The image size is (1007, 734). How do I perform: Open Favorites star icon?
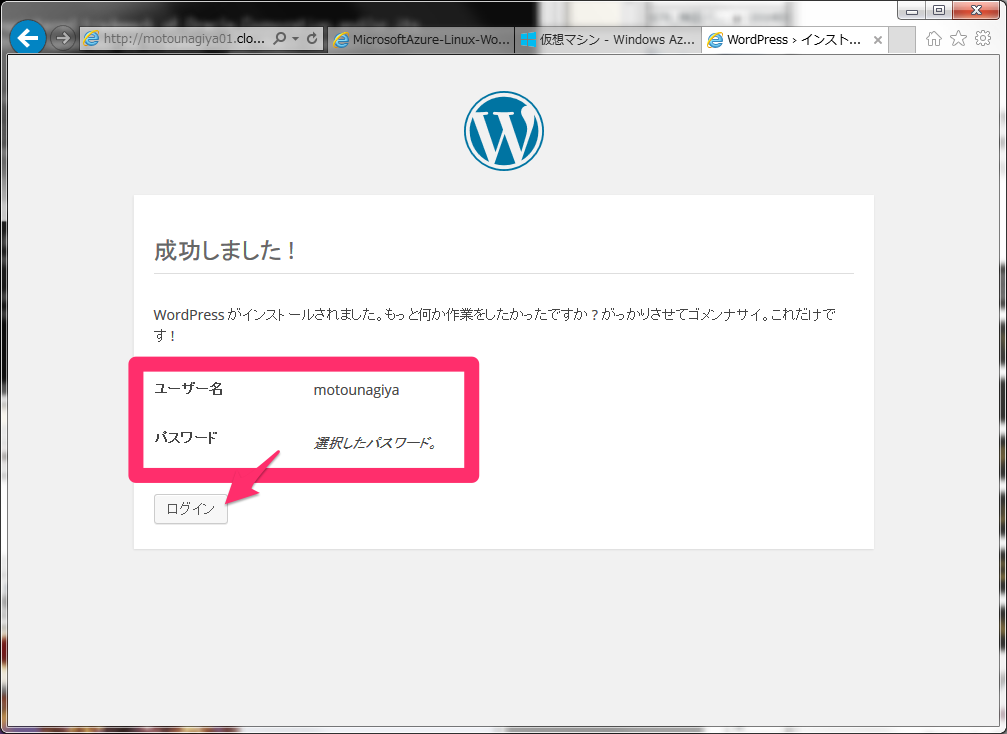pos(958,39)
